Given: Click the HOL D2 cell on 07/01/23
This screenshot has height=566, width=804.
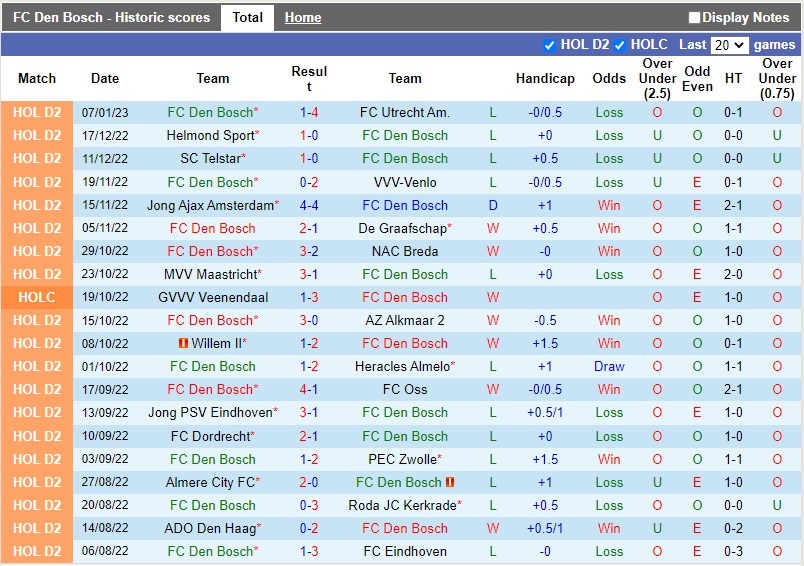Looking at the screenshot, I should pyautogui.click(x=37, y=112).
